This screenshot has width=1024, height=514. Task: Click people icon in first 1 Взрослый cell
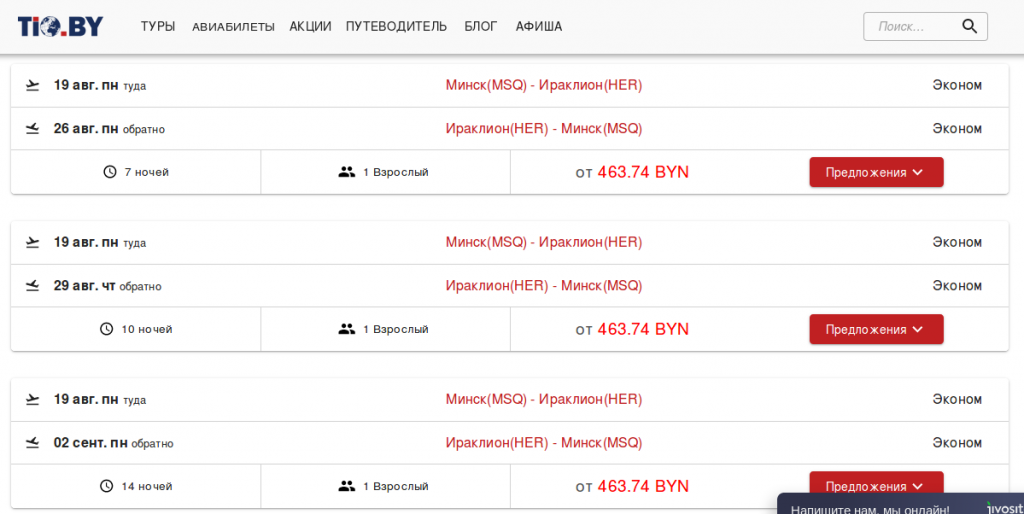pyautogui.click(x=347, y=172)
